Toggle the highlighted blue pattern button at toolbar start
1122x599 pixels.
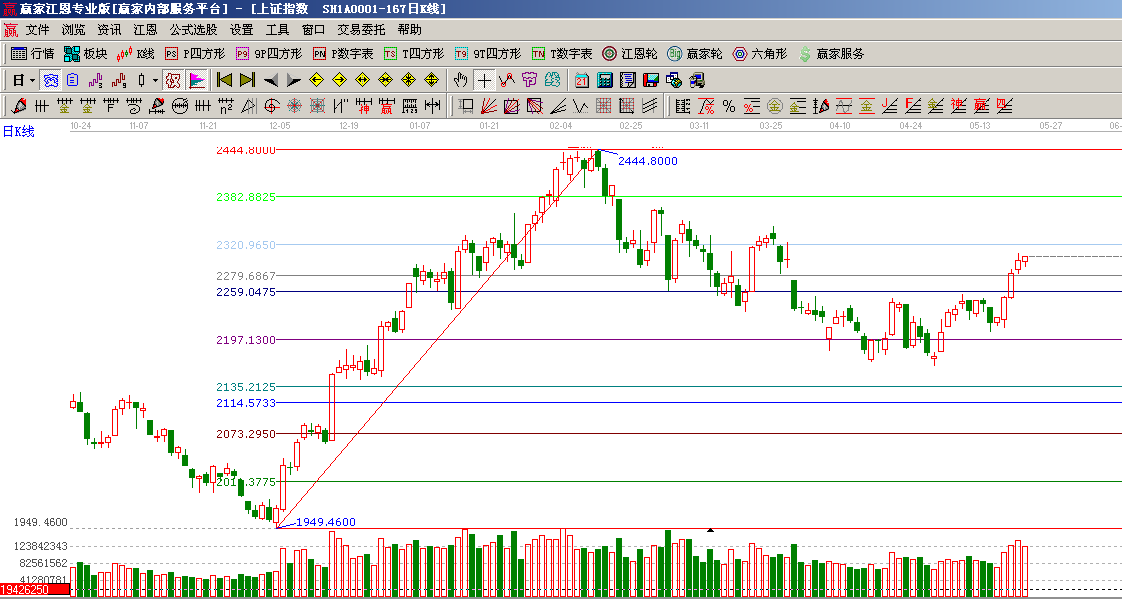coord(49,80)
